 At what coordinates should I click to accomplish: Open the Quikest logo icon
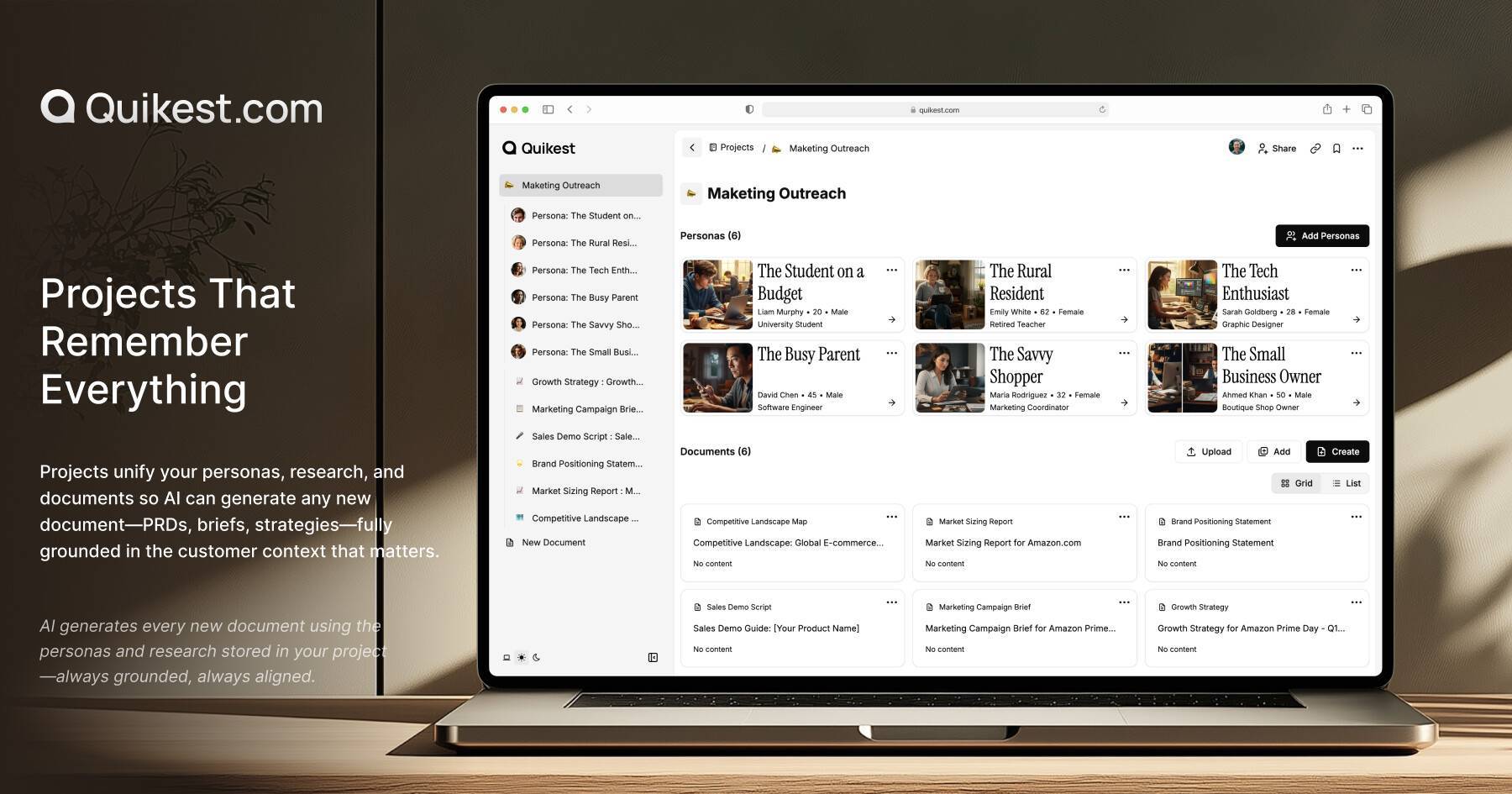click(510, 148)
